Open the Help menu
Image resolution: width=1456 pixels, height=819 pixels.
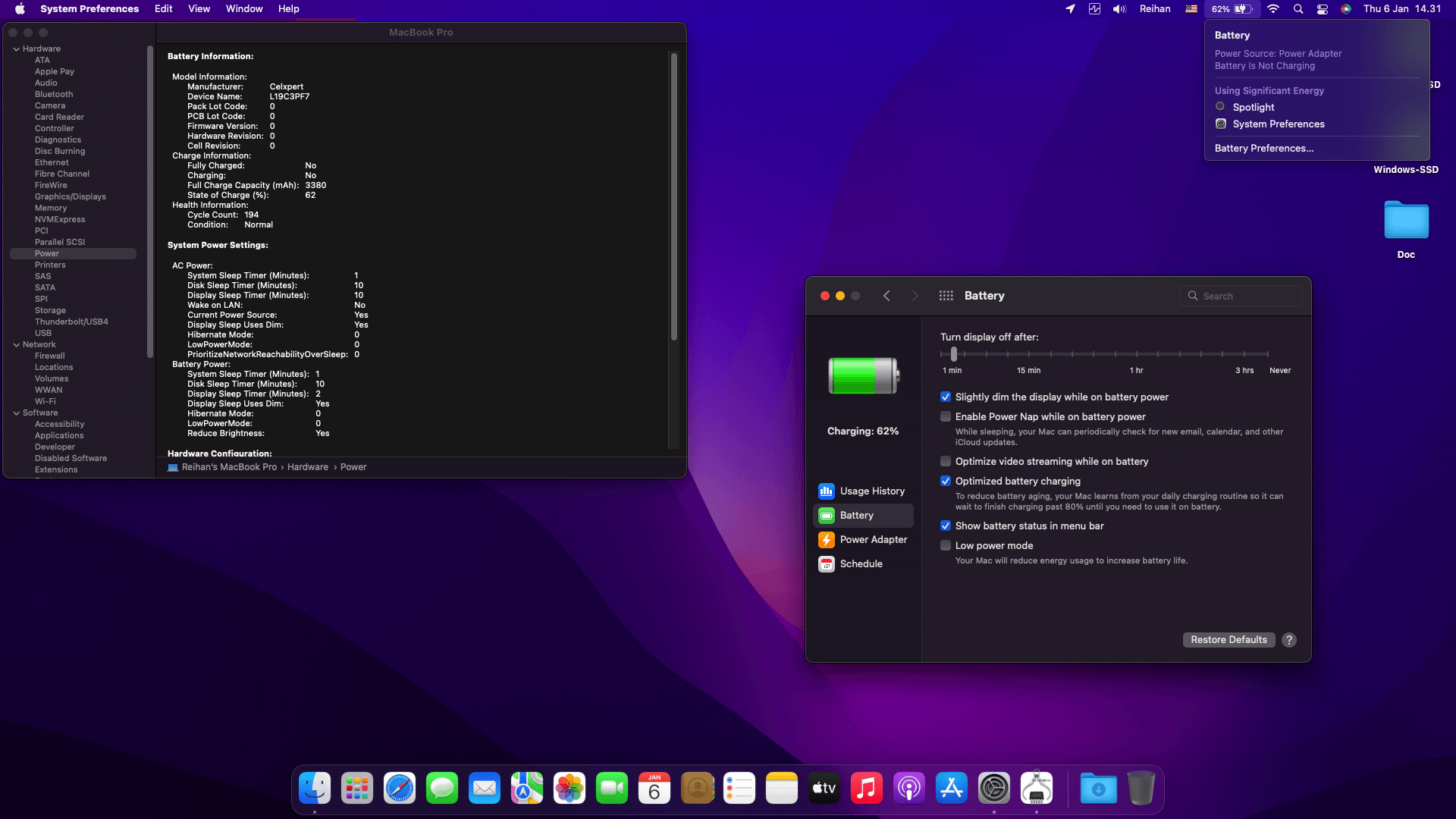click(x=289, y=9)
